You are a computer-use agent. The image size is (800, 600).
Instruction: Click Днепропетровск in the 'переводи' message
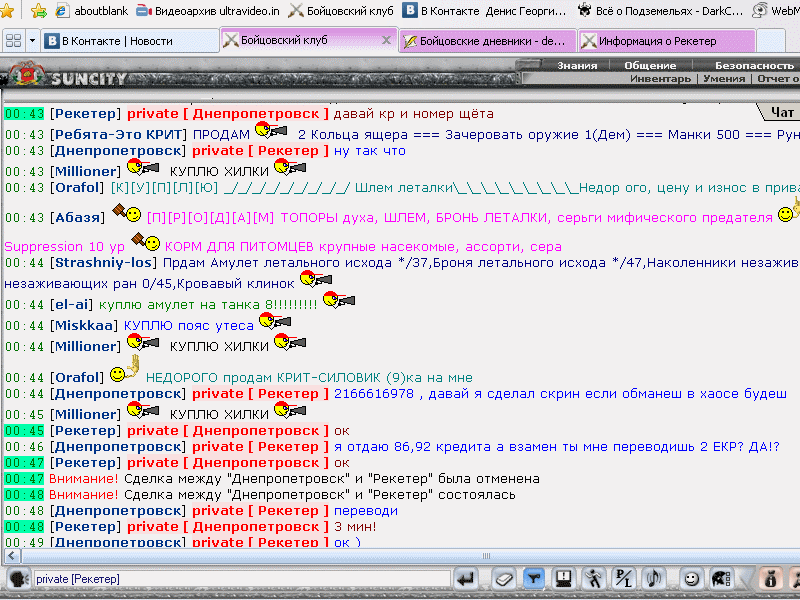(118, 511)
